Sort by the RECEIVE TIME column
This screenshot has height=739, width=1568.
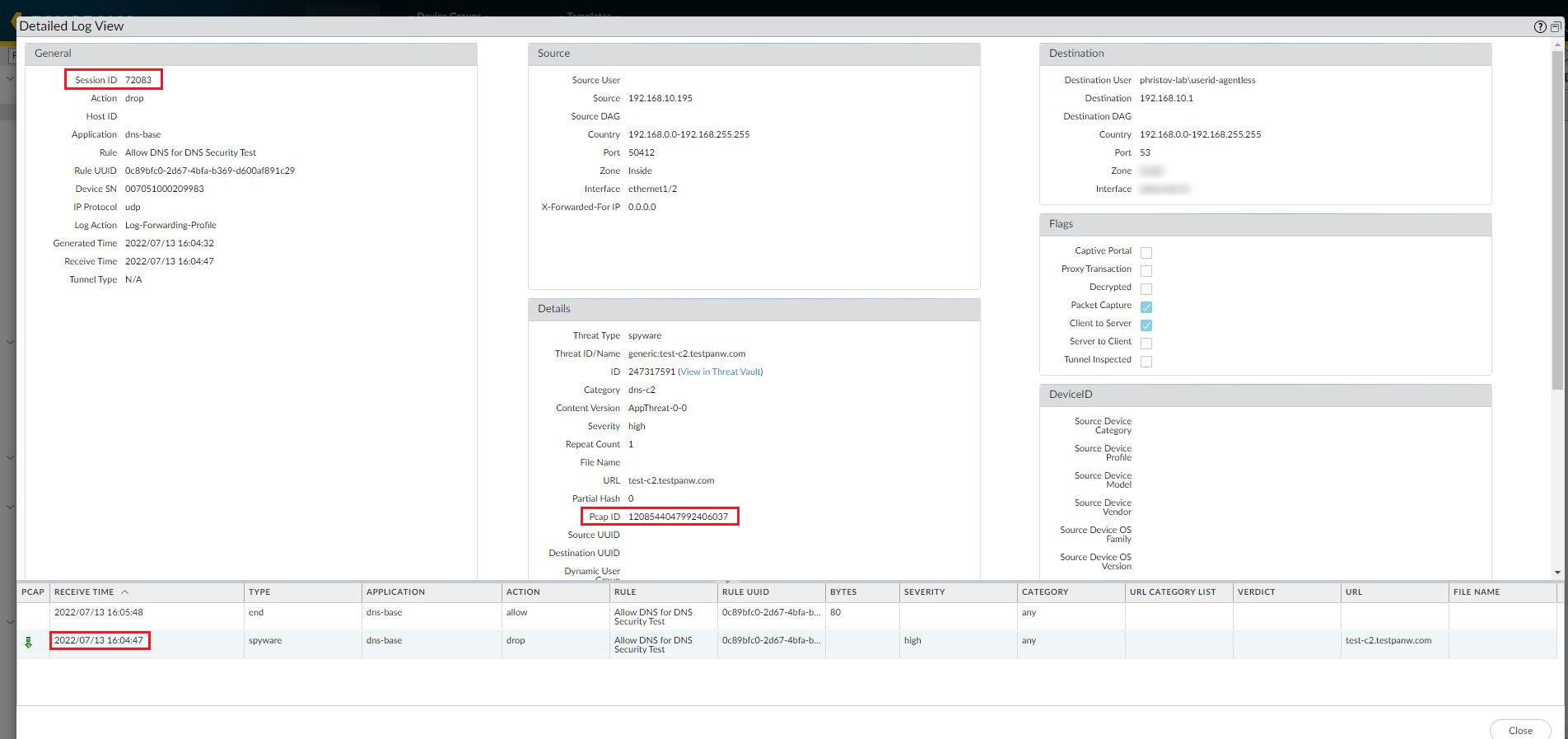pyautogui.click(x=147, y=592)
